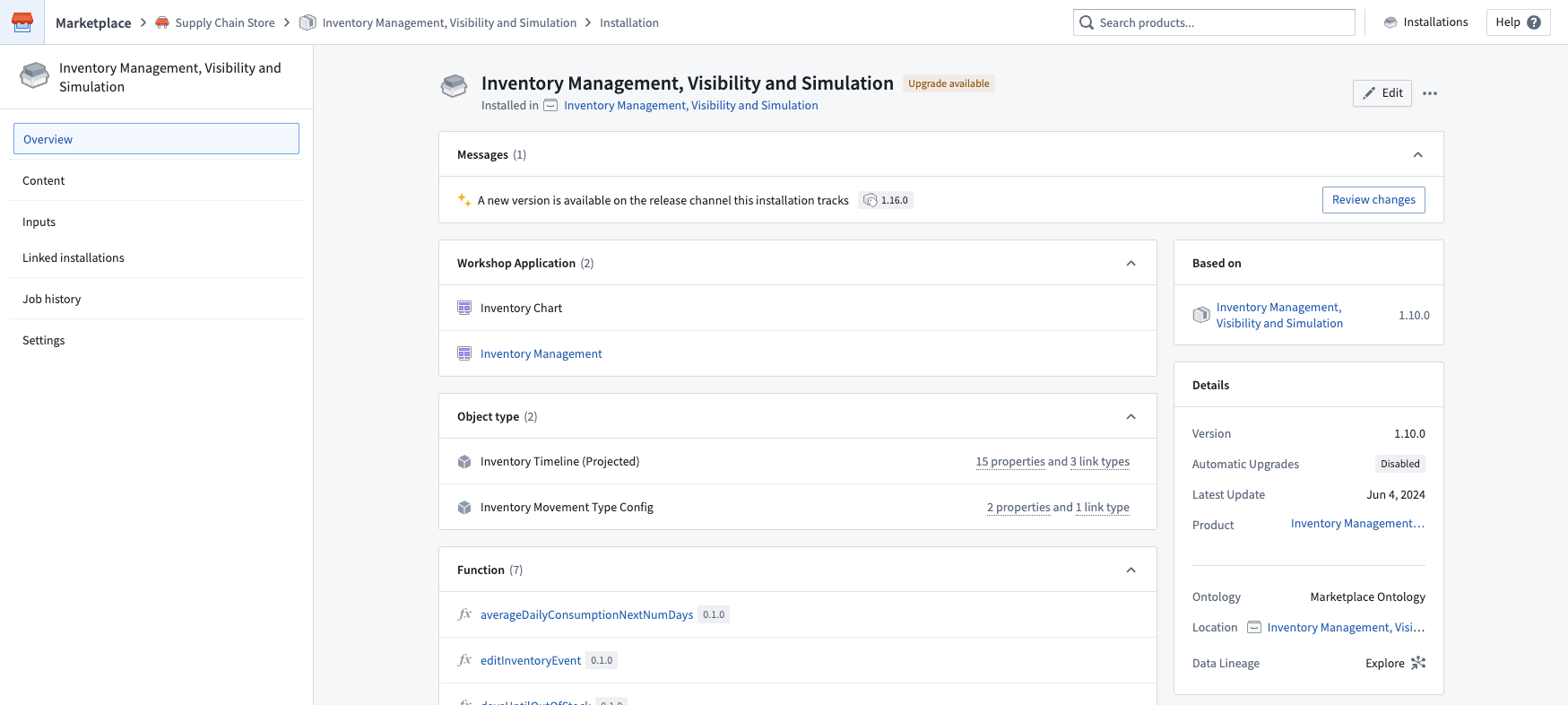
Task: Click the search magnifier icon
Action: coord(1087,22)
